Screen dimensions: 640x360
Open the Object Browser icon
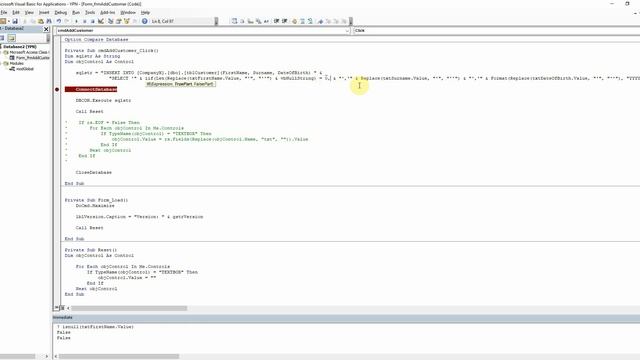tap(127, 21)
